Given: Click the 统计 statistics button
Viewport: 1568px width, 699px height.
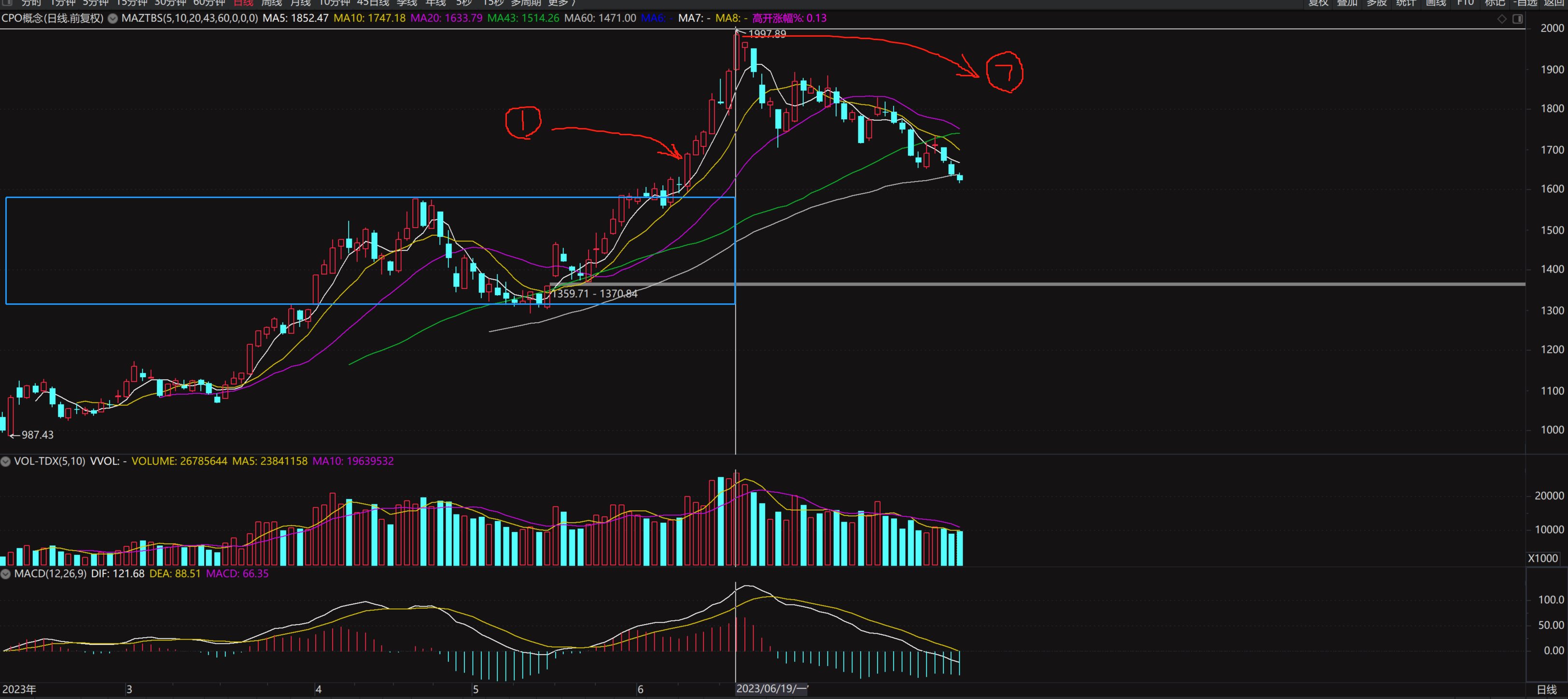Looking at the screenshot, I should [x=1406, y=3].
